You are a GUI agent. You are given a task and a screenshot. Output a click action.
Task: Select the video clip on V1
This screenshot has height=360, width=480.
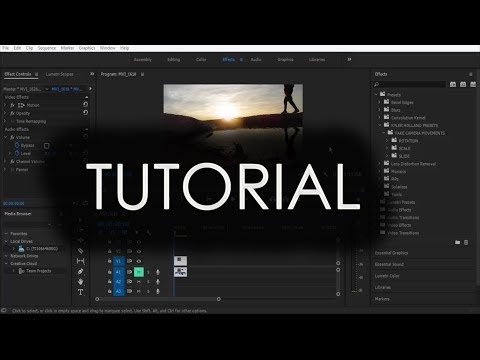point(180,261)
